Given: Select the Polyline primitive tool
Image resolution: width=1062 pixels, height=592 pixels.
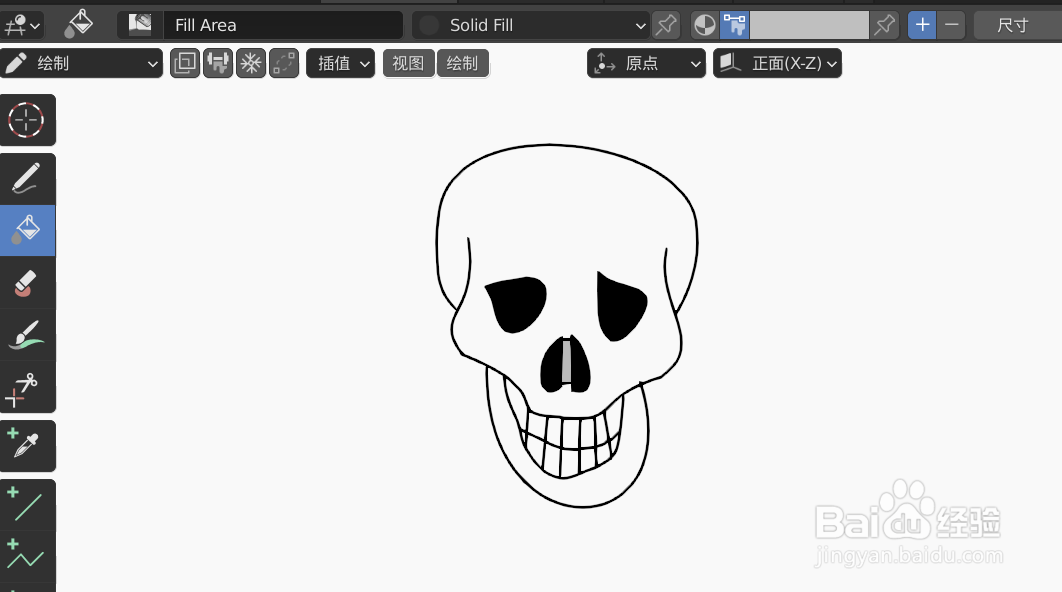Looking at the screenshot, I should [27, 557].
